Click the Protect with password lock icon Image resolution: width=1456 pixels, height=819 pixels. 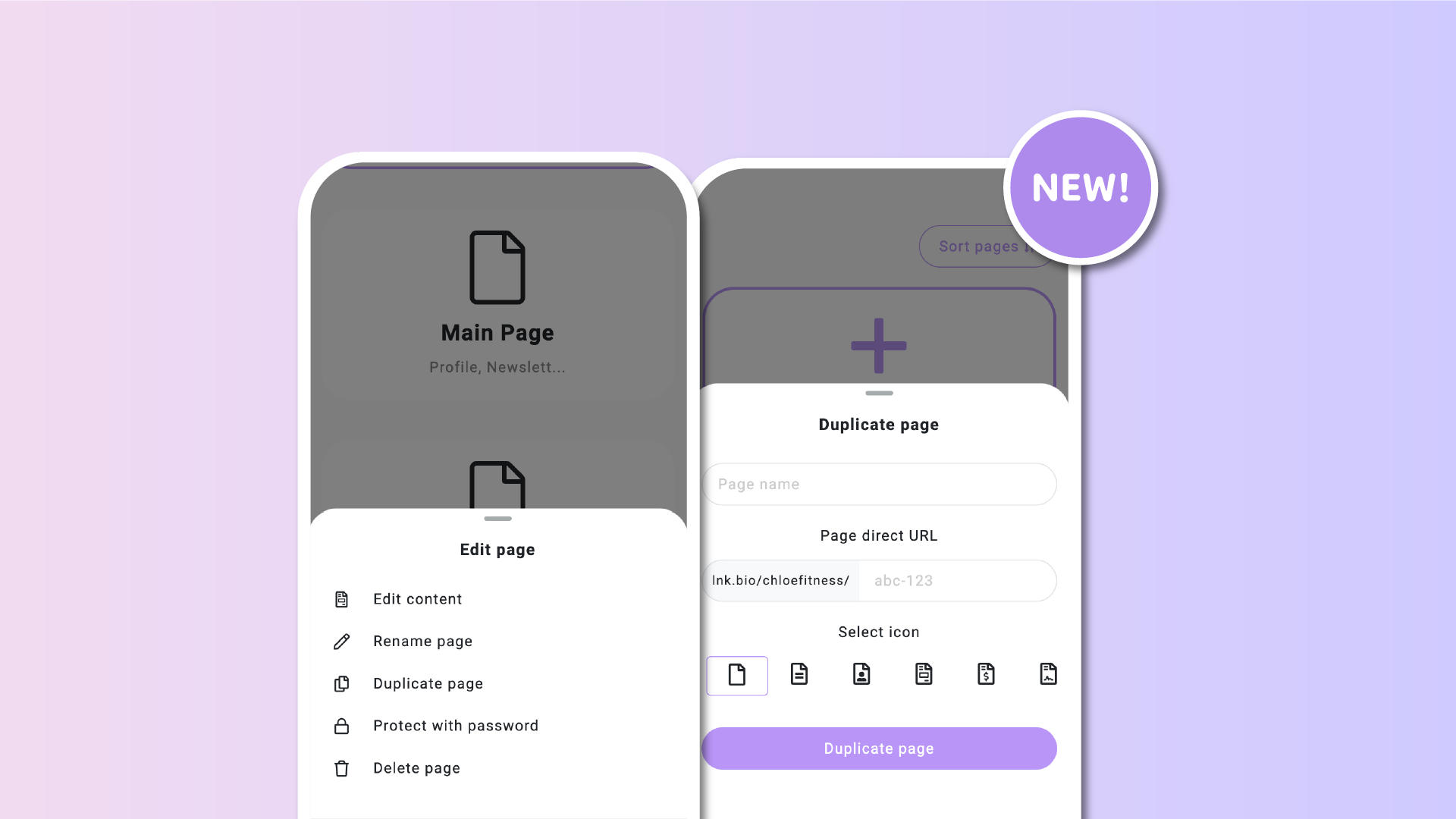pyautogui.click(x=341, y=725)
